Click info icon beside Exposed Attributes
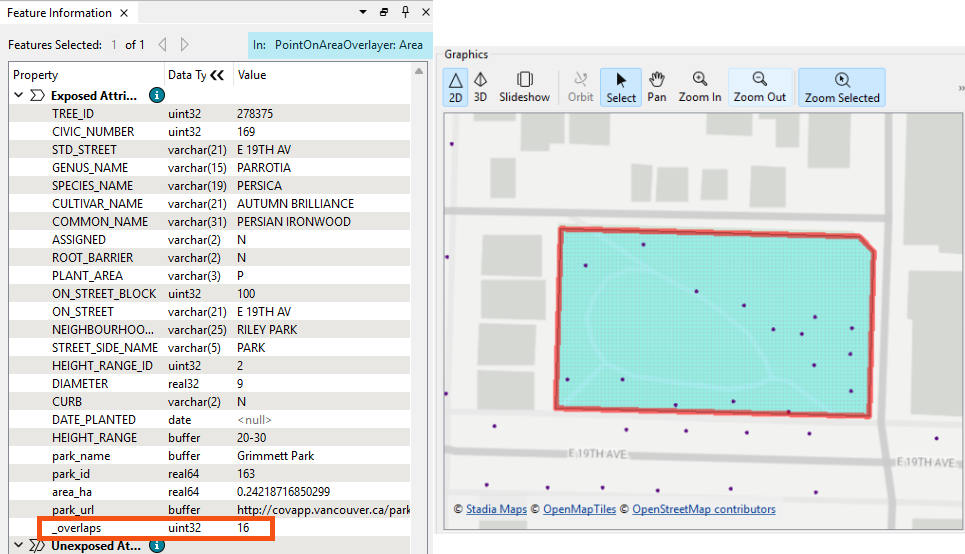 coord(157,95)
